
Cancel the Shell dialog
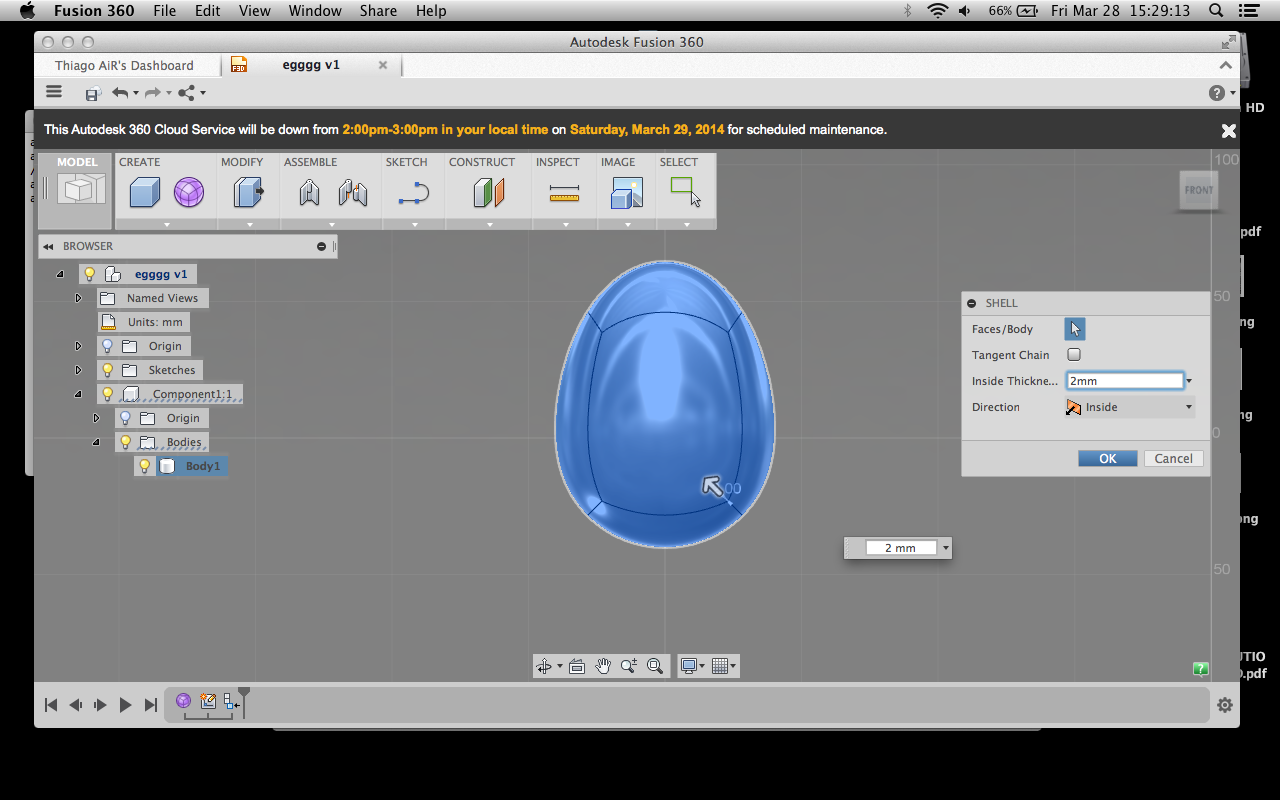coord(1174,458)
